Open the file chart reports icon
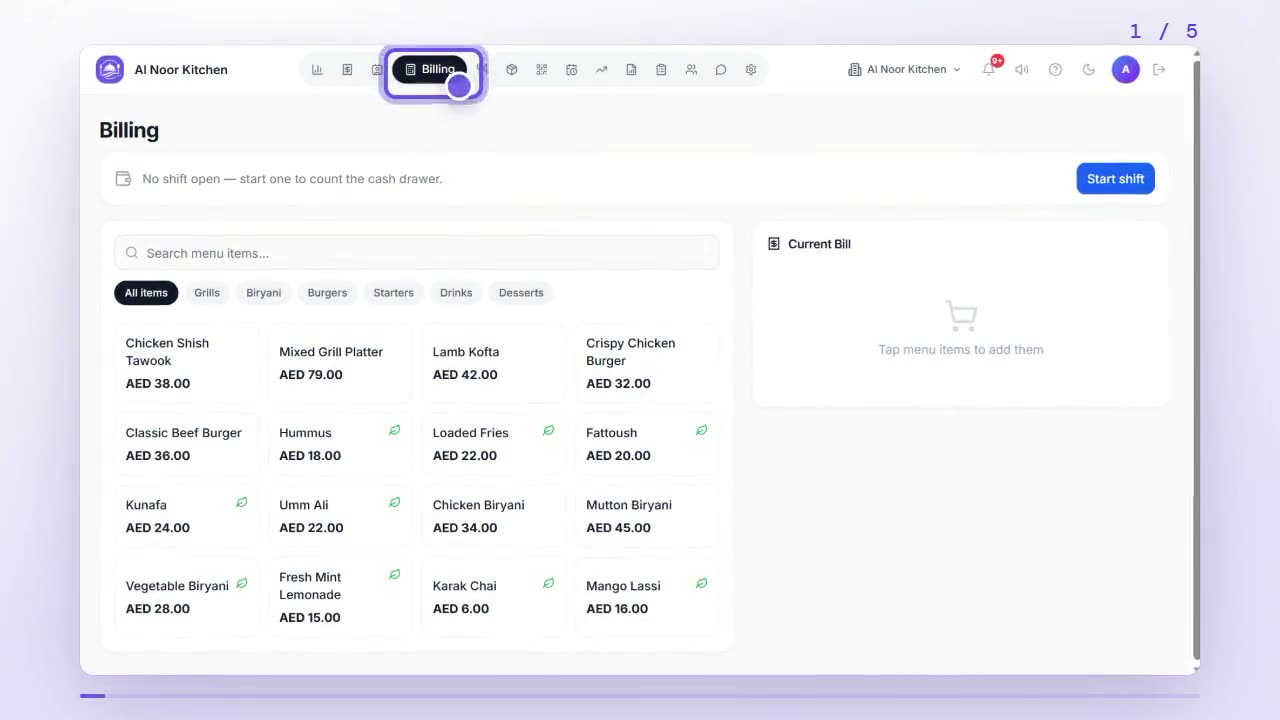 coord(631,70)
